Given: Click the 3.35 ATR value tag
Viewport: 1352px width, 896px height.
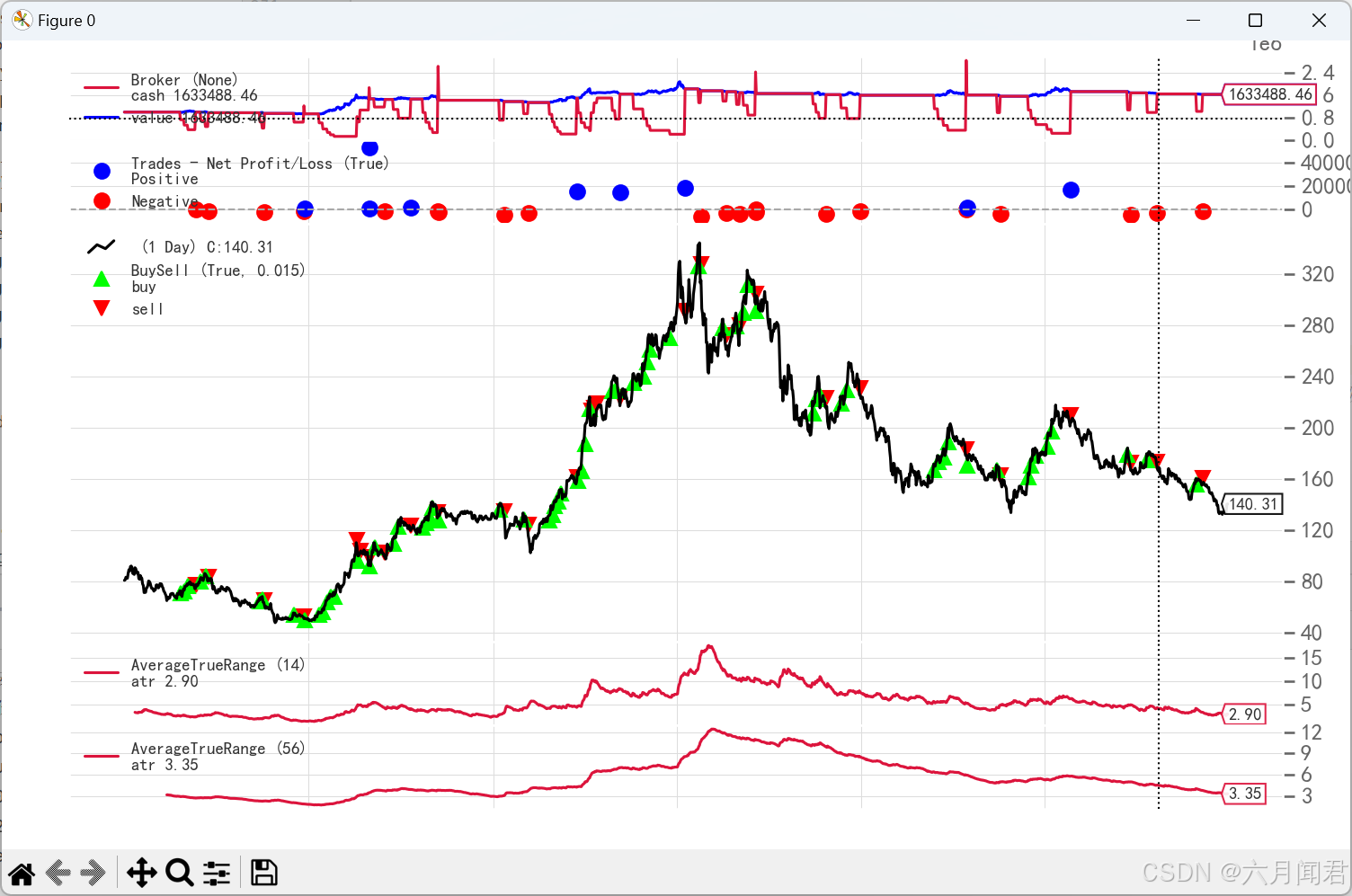Looking at the screenshot, I should tap(1245, 794).
